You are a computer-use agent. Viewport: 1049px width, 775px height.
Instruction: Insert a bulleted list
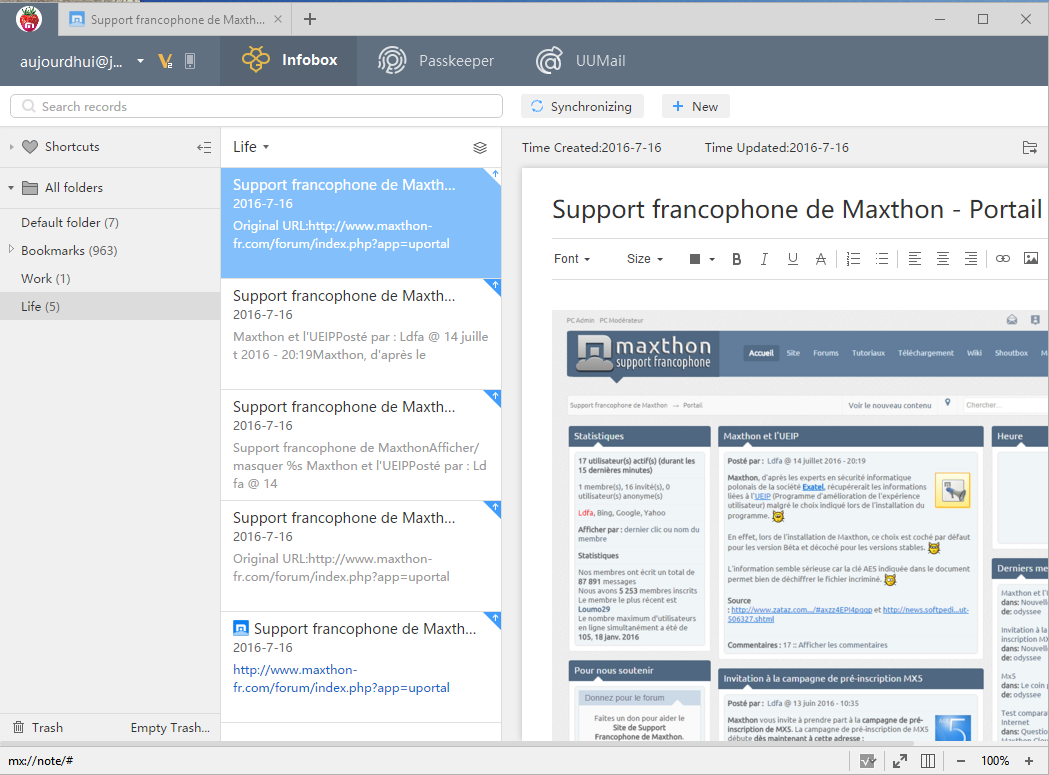882,259
